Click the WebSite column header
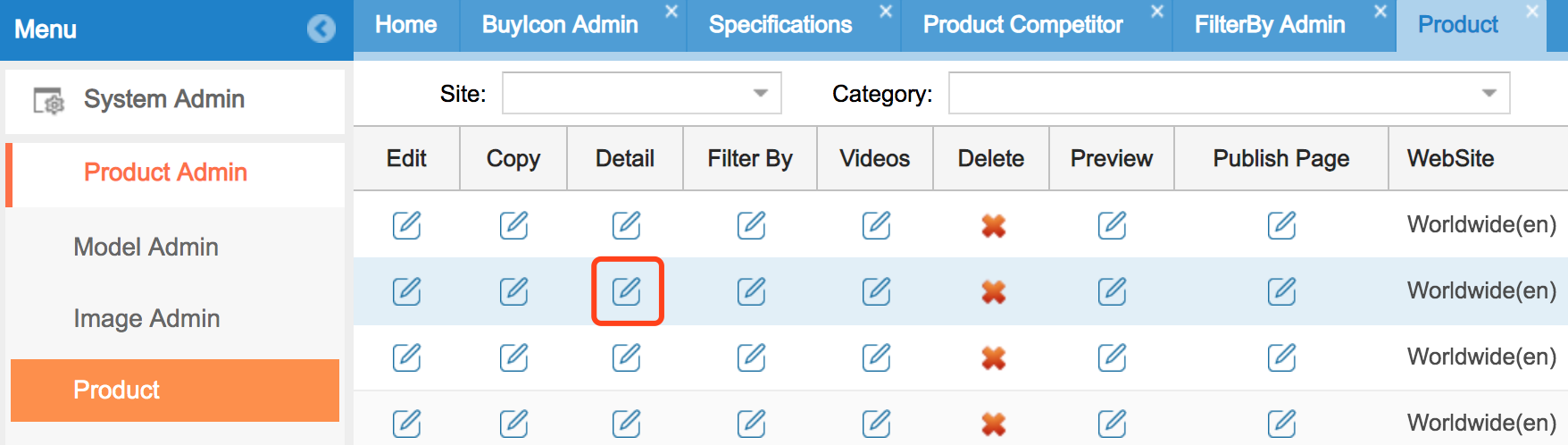 click(x=1451, y=158)
